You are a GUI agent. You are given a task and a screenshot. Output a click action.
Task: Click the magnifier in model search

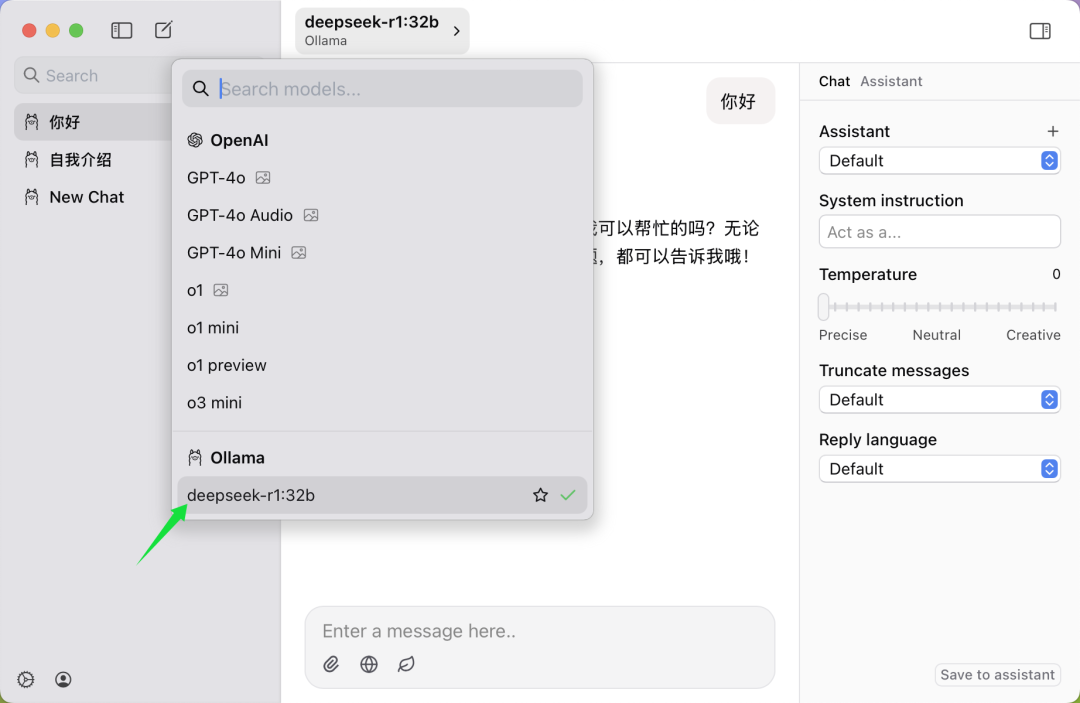(200, 89)
